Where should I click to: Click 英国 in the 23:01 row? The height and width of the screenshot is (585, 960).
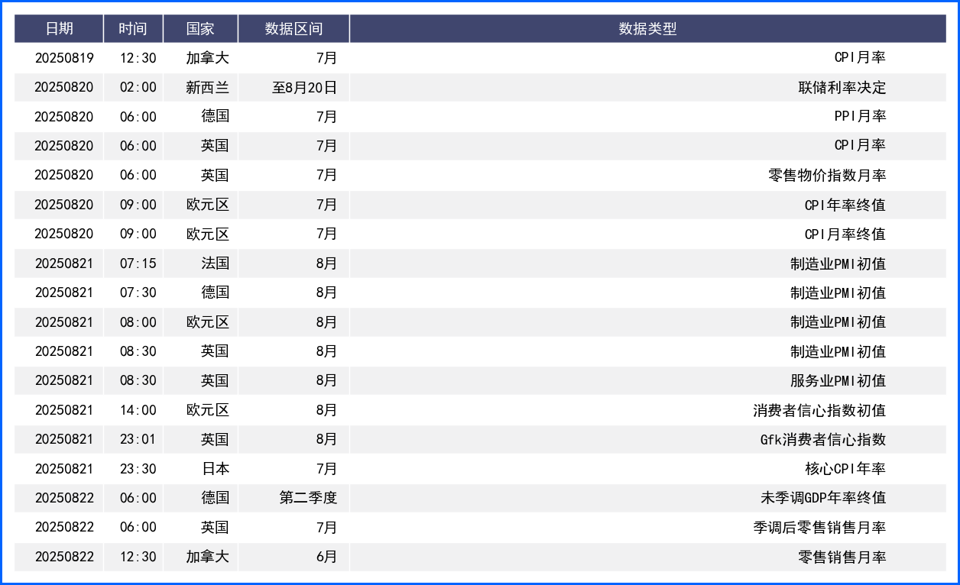point(215,439)
